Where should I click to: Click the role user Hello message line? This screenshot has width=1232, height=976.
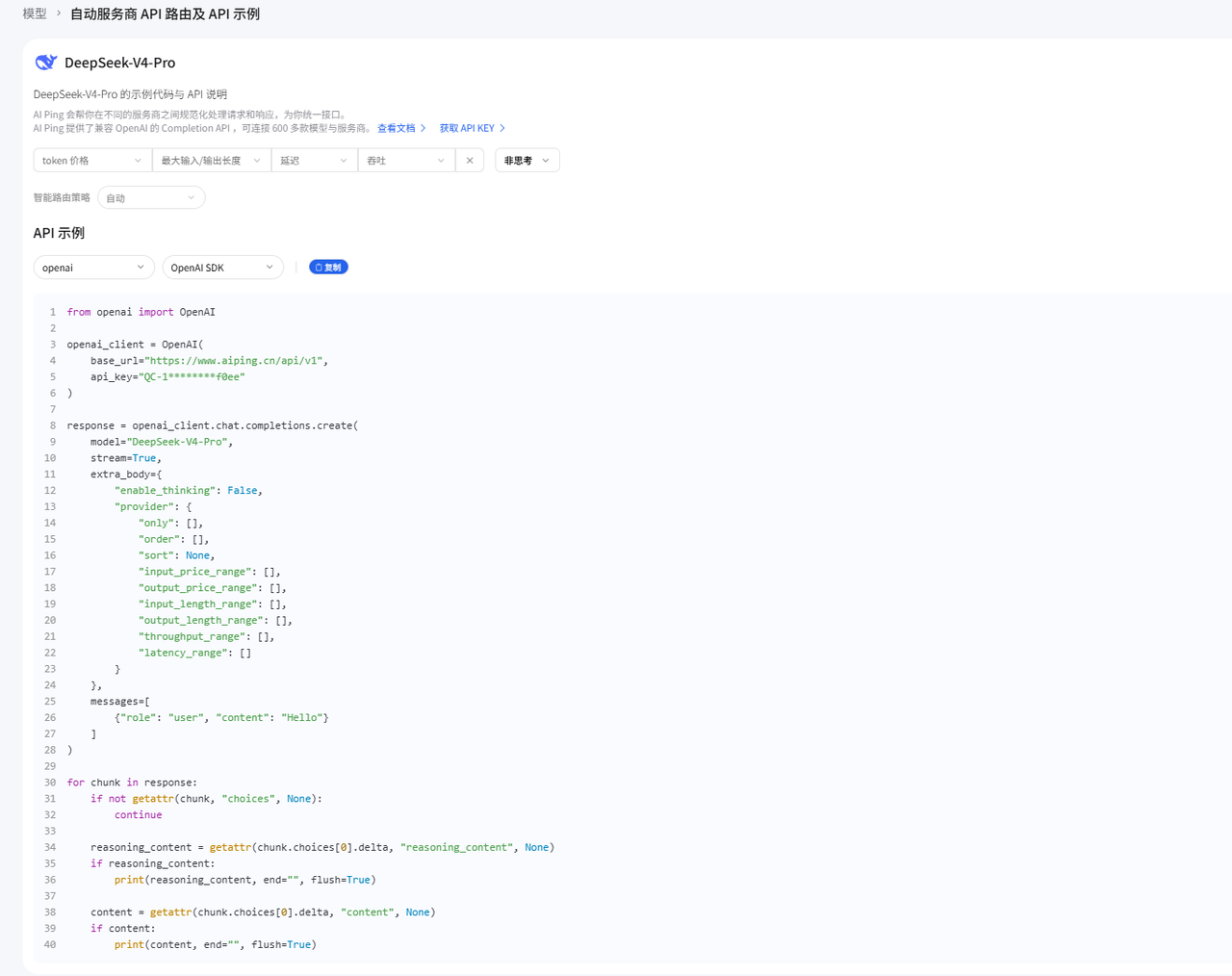[221, 718]
